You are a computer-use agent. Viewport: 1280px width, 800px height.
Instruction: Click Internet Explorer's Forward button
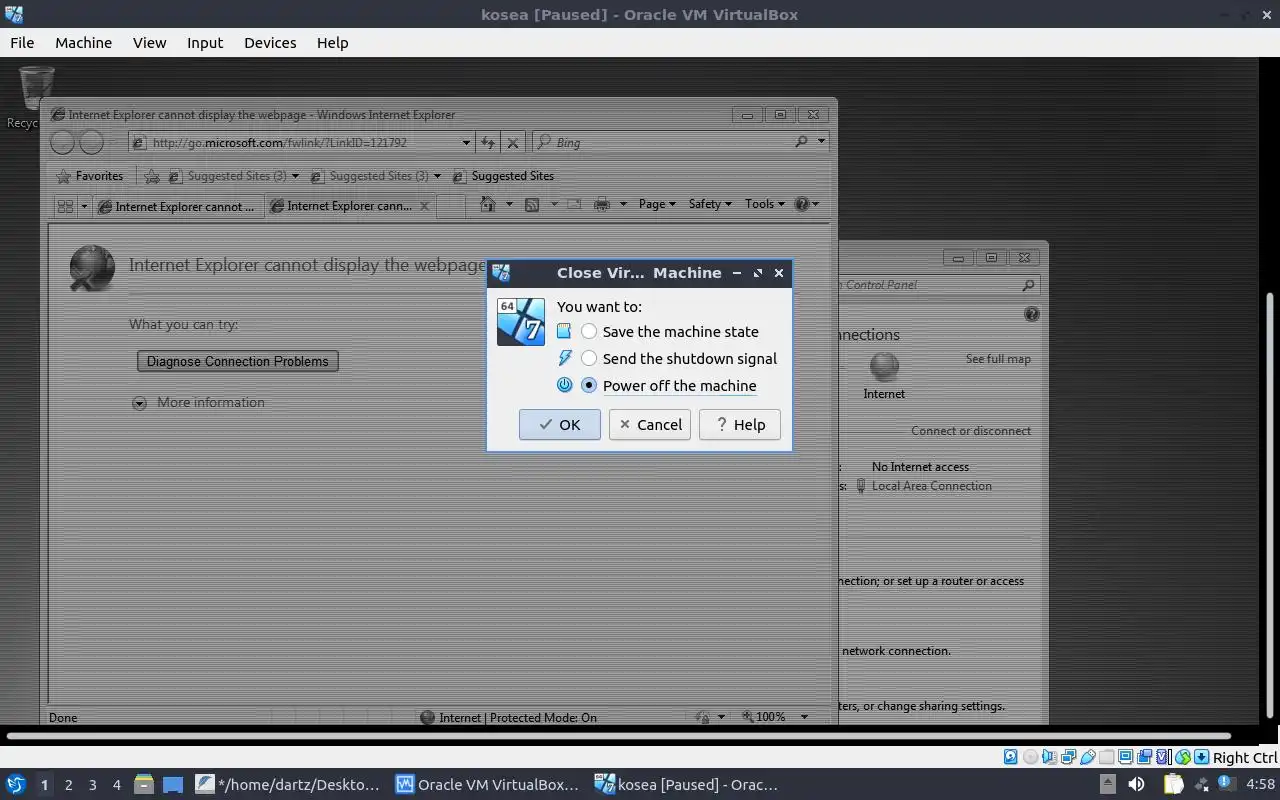coord(91,142)
